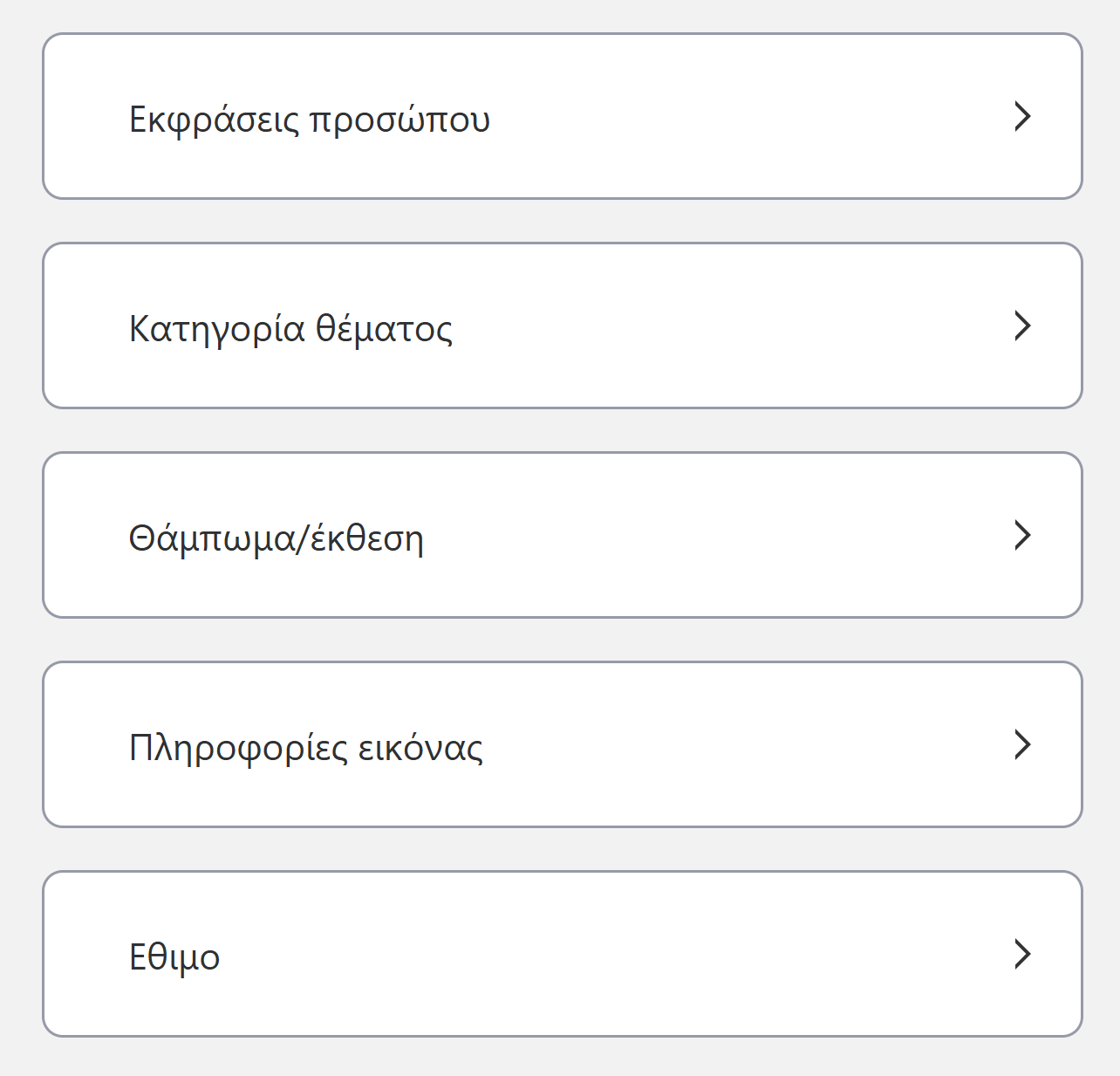Select the Κατηγορία θέματος text label

point(290,329)
